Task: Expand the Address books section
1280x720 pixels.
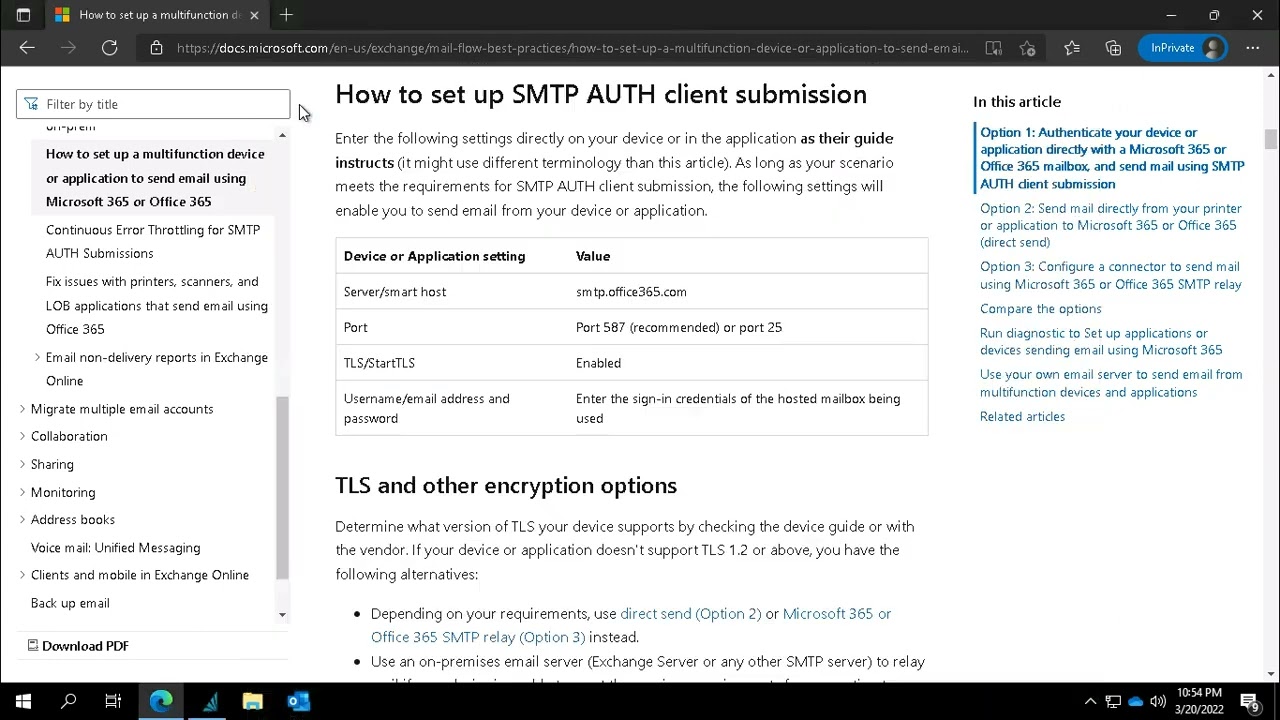Action: click(22, 520)
